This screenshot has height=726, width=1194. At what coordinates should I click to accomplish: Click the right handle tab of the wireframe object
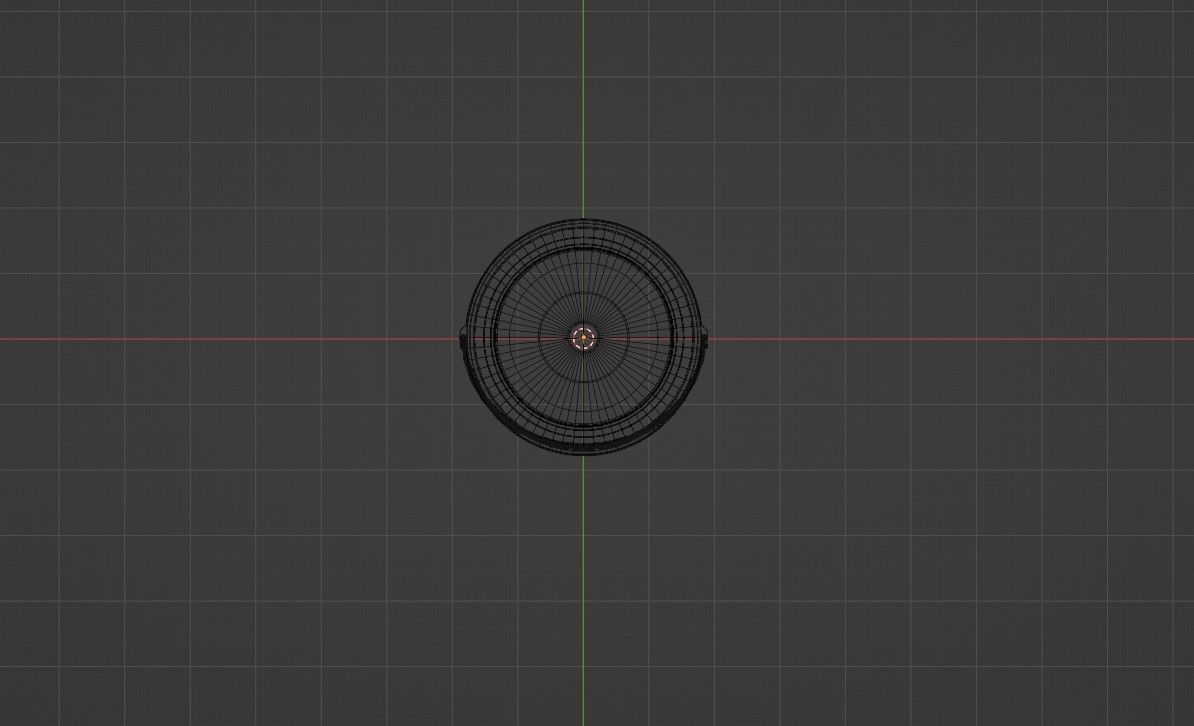[x=705, y=339]
